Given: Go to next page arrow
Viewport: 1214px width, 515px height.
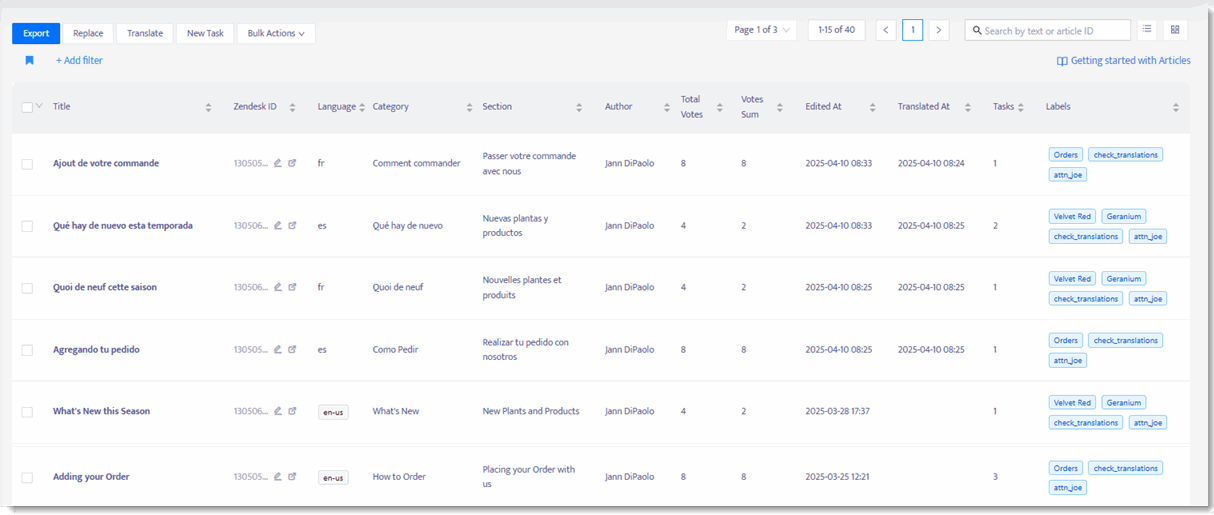Looking at the screenshot, I should pyautogui.click(x=938, y=30).
